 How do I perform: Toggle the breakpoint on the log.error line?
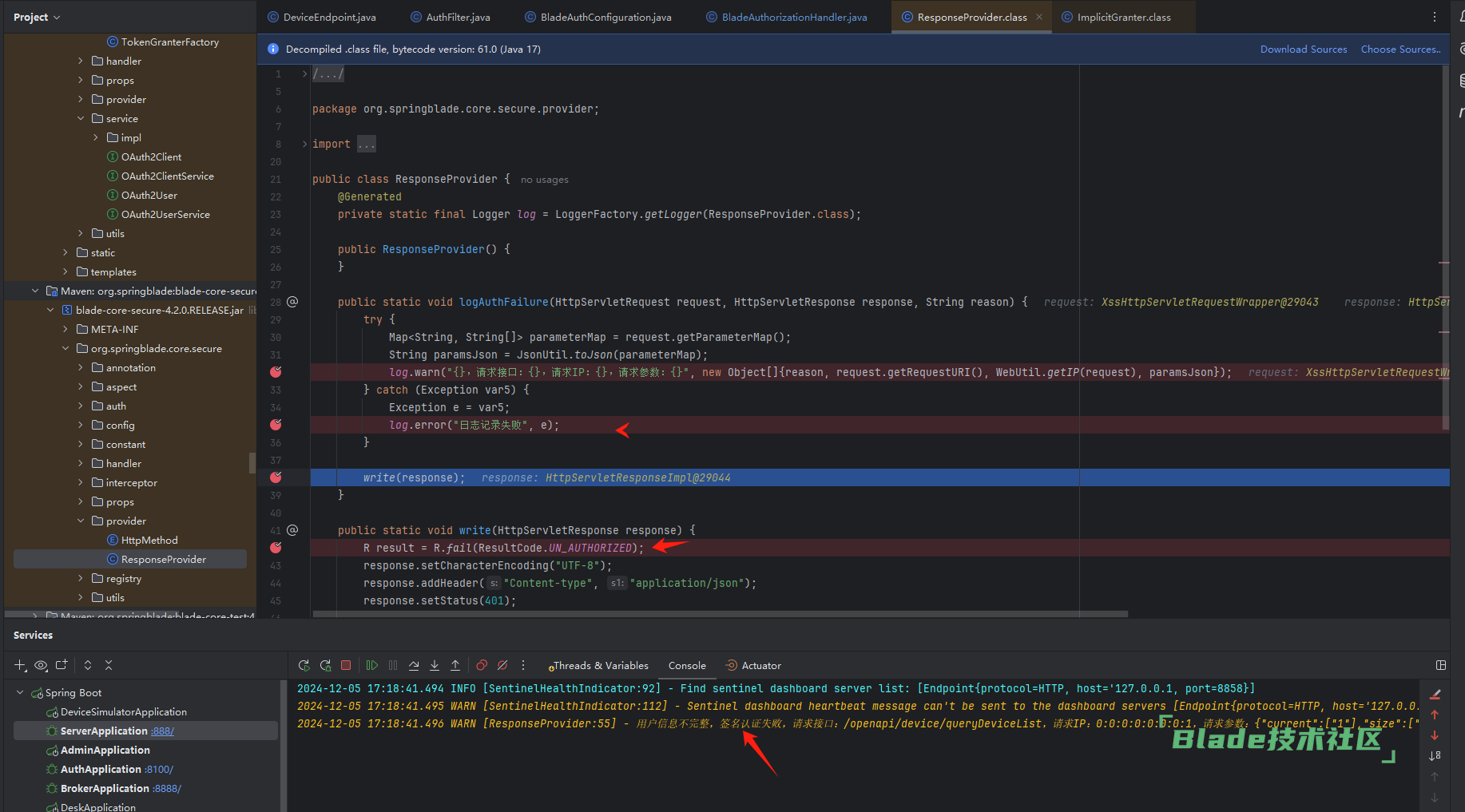coord(276,425)
